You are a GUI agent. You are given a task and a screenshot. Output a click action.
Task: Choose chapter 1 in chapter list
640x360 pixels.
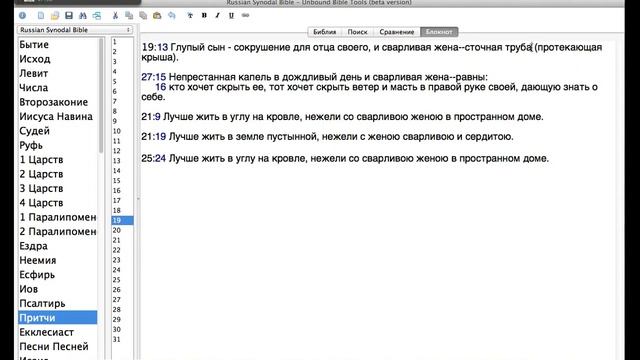tap(122, 42)
